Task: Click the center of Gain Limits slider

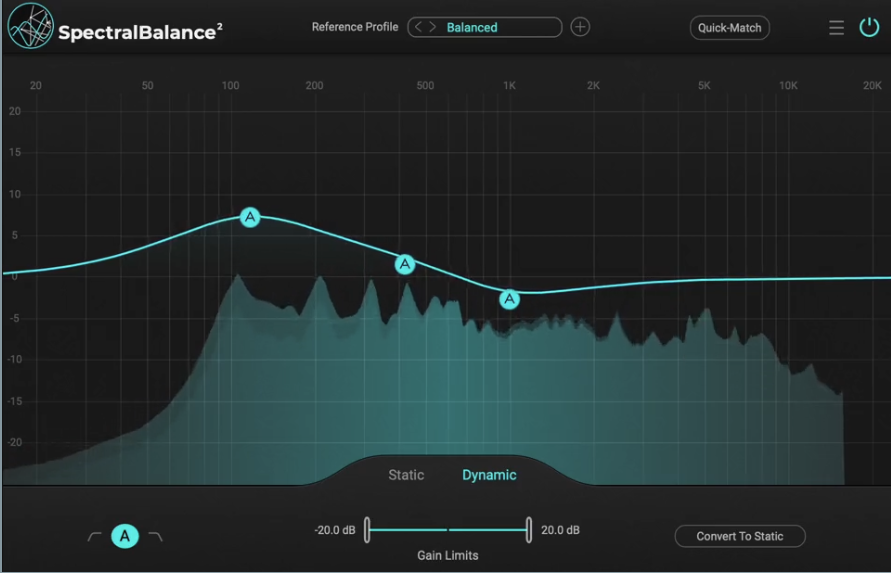Action: [448, 530]
